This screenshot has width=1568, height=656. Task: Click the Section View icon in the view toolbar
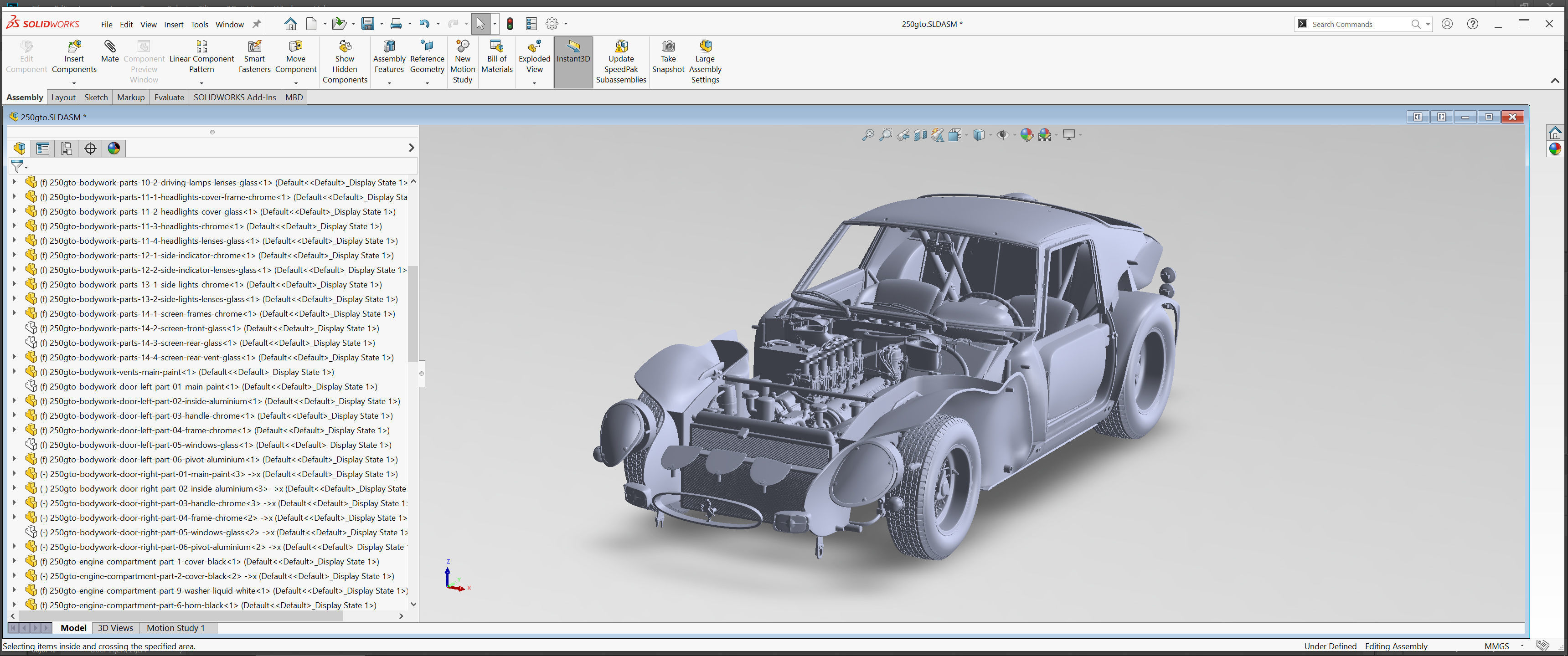(x=920, y=135)
